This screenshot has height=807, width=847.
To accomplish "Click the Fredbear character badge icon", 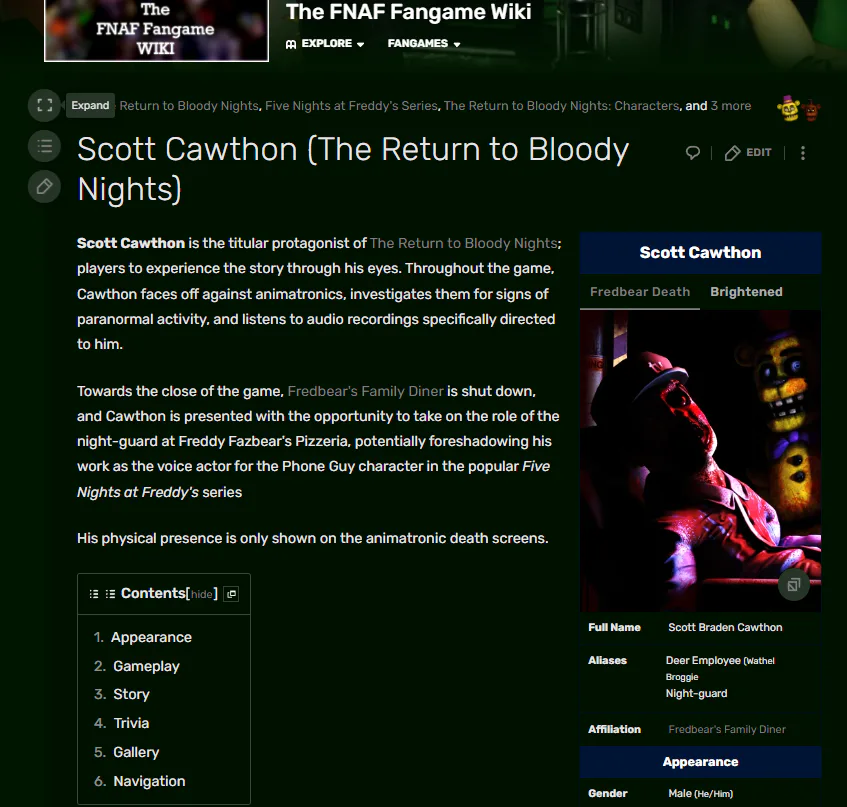I will point(788,109).
